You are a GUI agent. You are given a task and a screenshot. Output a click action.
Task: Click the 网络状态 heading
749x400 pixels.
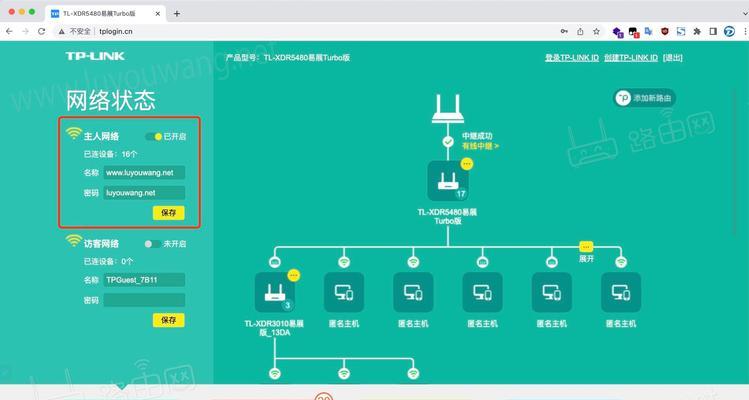pyautogui.click(x=111, y=100)
